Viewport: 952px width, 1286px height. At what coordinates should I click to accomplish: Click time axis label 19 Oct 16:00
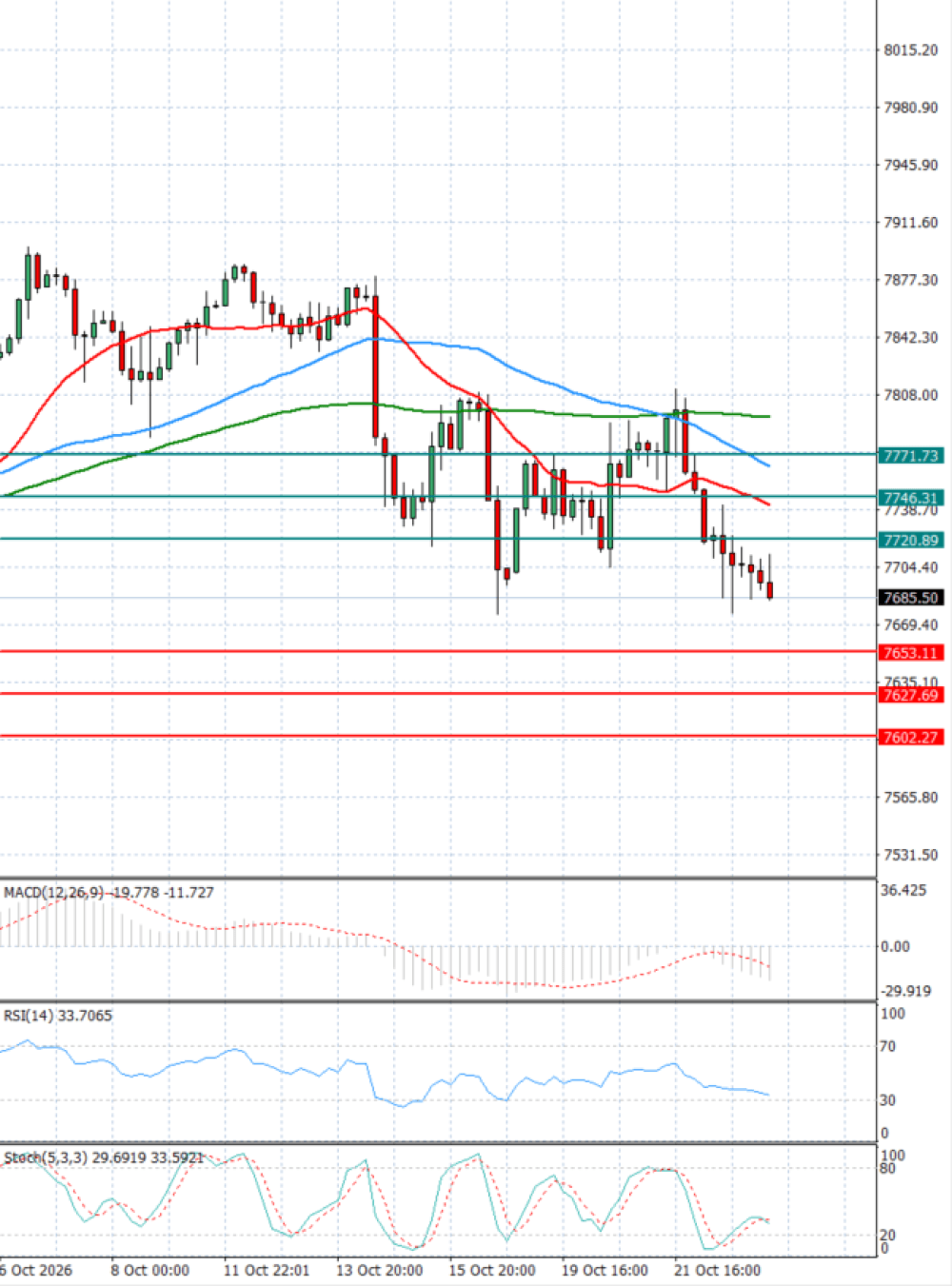(x=605, y=1270)
